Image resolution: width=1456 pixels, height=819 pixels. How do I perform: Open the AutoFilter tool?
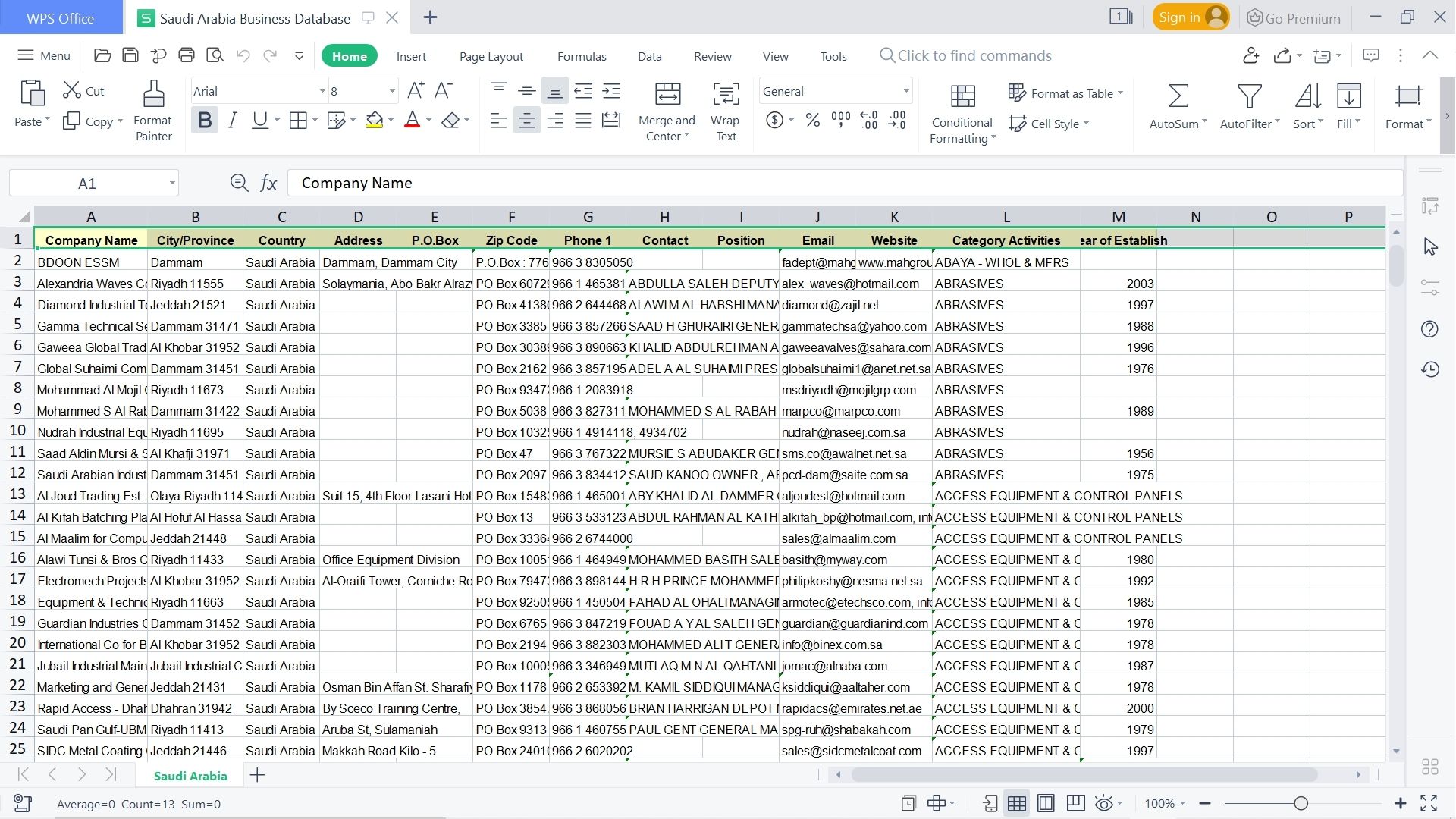point(1247,106)
